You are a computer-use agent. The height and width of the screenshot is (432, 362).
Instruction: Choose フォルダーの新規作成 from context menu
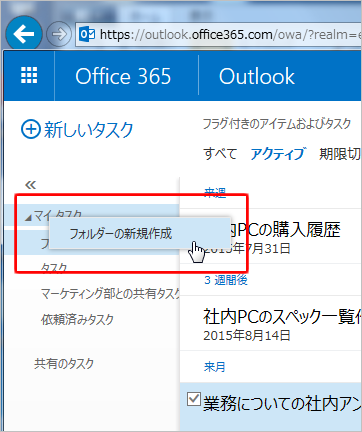click(140, 234)
